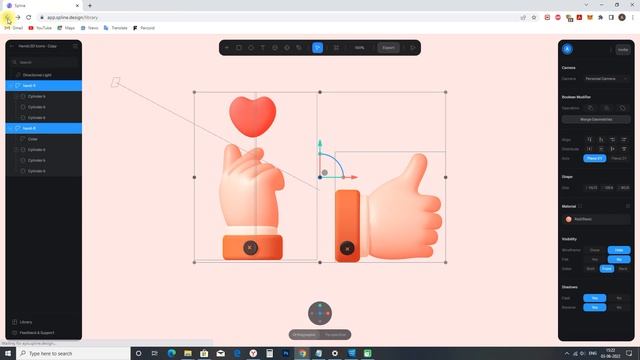Switch to the Spline browser tab
The image size is (640, 360).
click(x=42, y=6)
